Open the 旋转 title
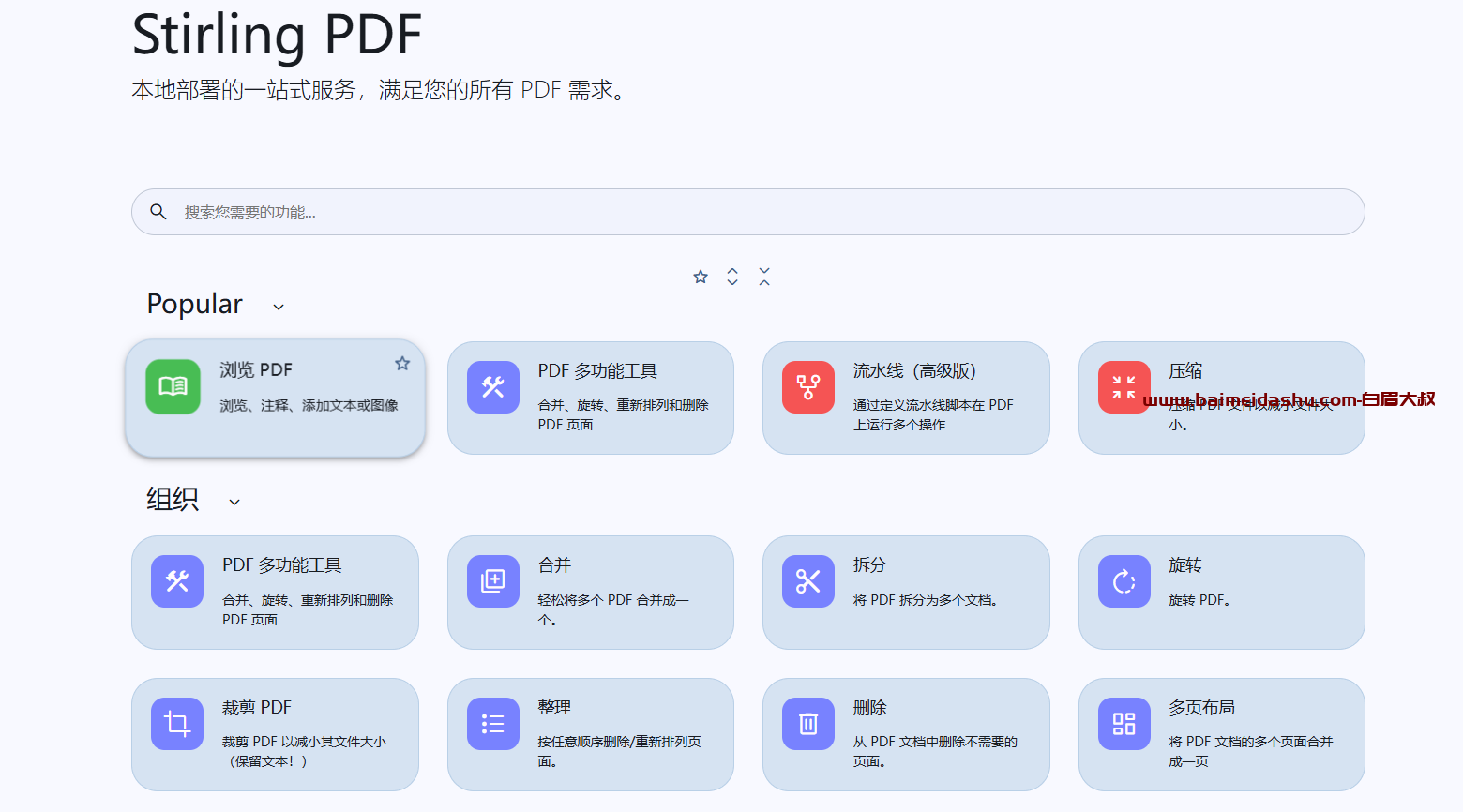This screenshot has height=812, width=1463. pos(1185,565)
